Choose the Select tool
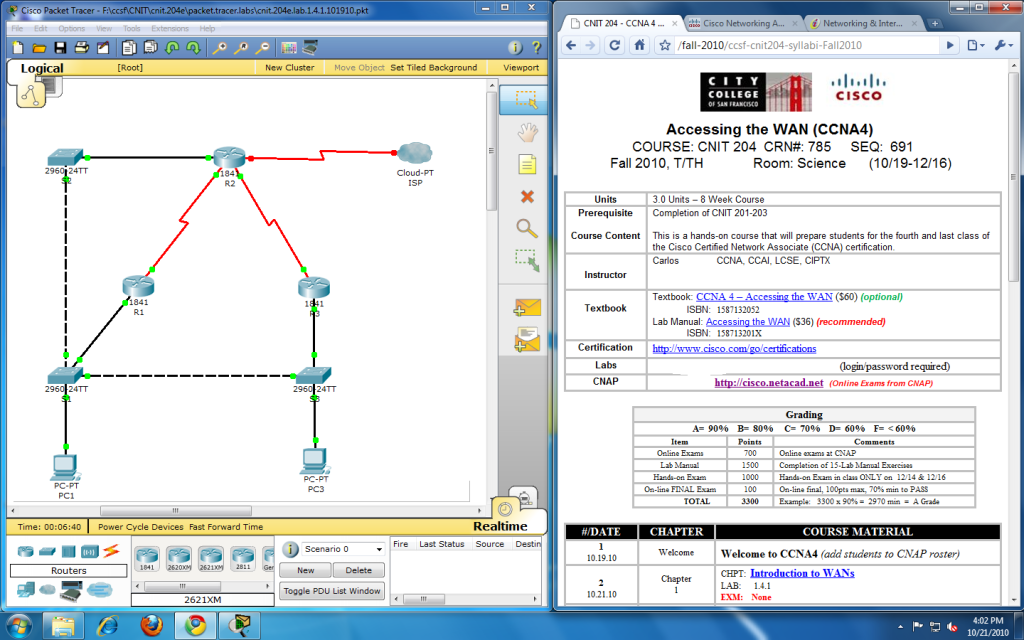 pyautogui.click(x=526, y=99)
